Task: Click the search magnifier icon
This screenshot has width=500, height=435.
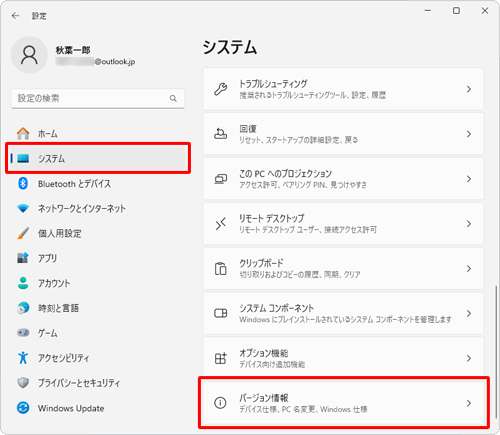Action: [173, 98]
